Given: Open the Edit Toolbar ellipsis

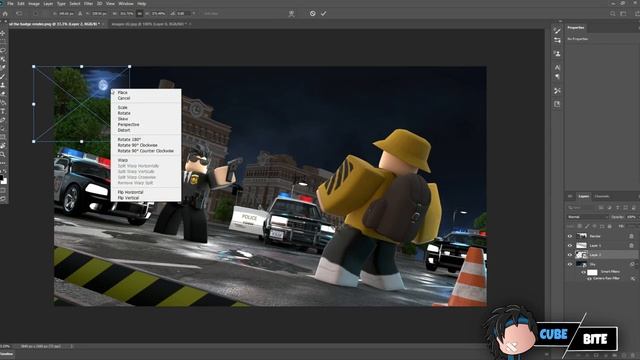Looking at the screenshot, I should coord(3,163).
